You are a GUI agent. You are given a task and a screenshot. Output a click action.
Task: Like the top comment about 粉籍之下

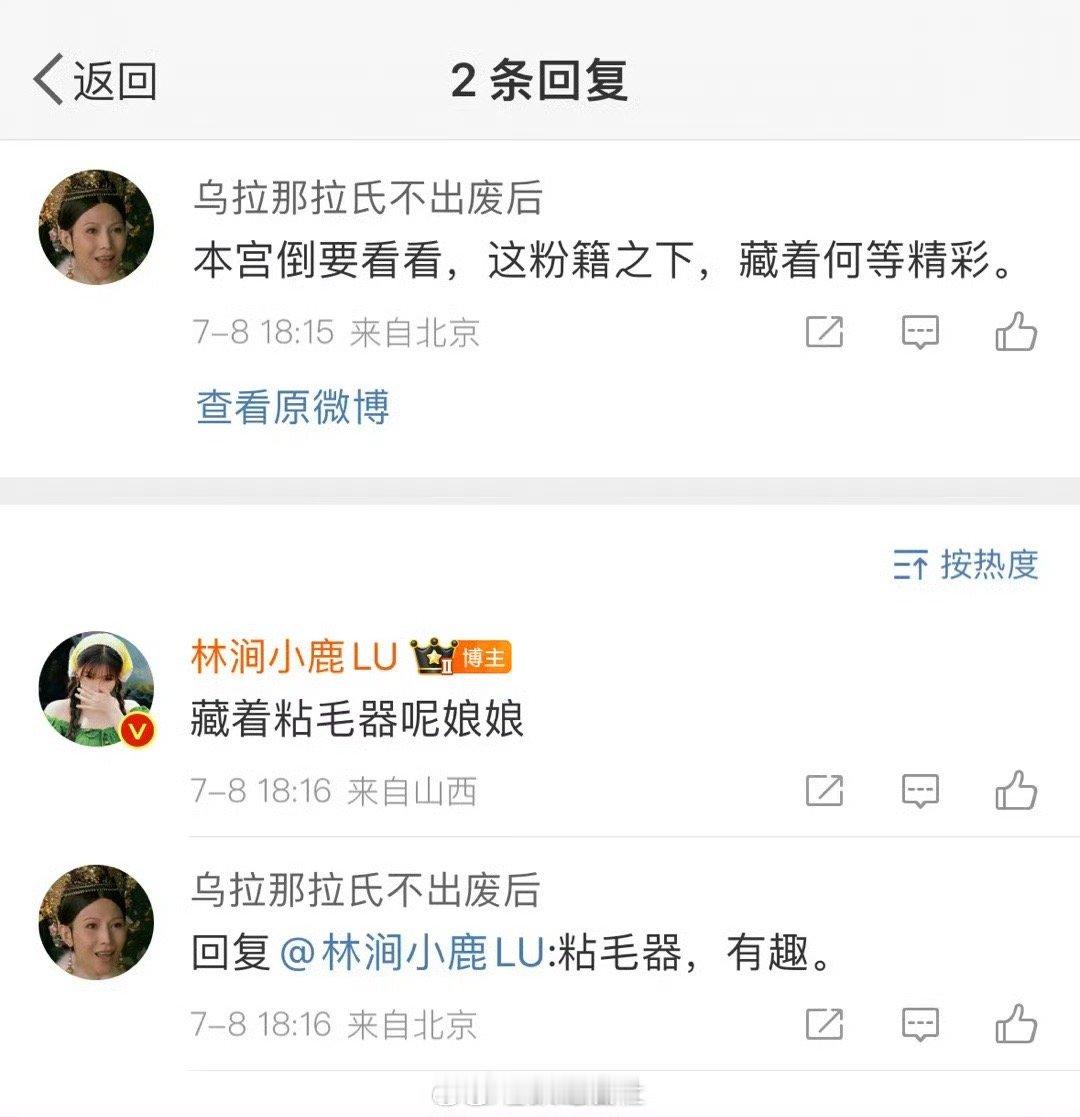1016,331
